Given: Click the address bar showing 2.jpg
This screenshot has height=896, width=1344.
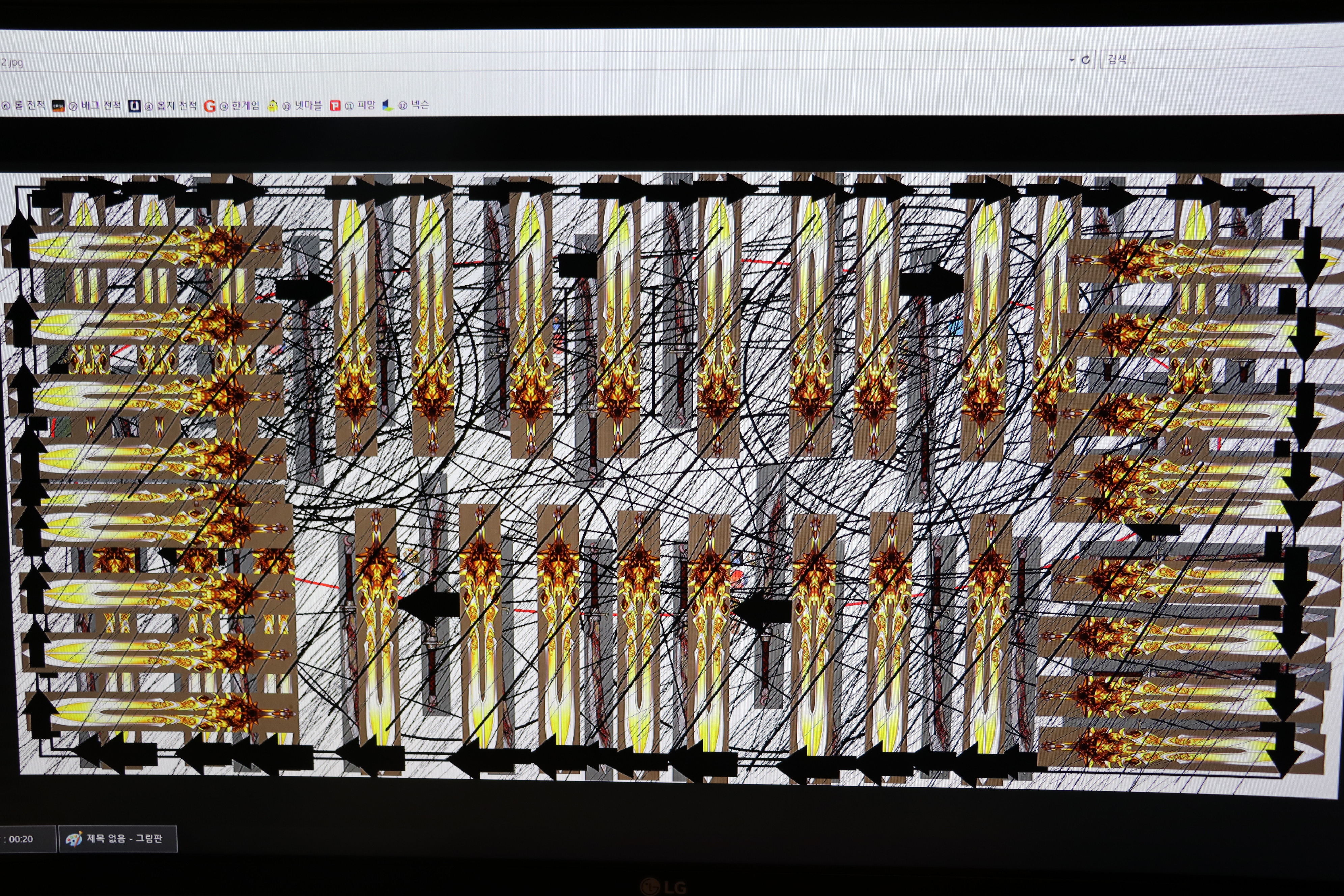Looking at the screenshot, I should [x=514, y=61].
